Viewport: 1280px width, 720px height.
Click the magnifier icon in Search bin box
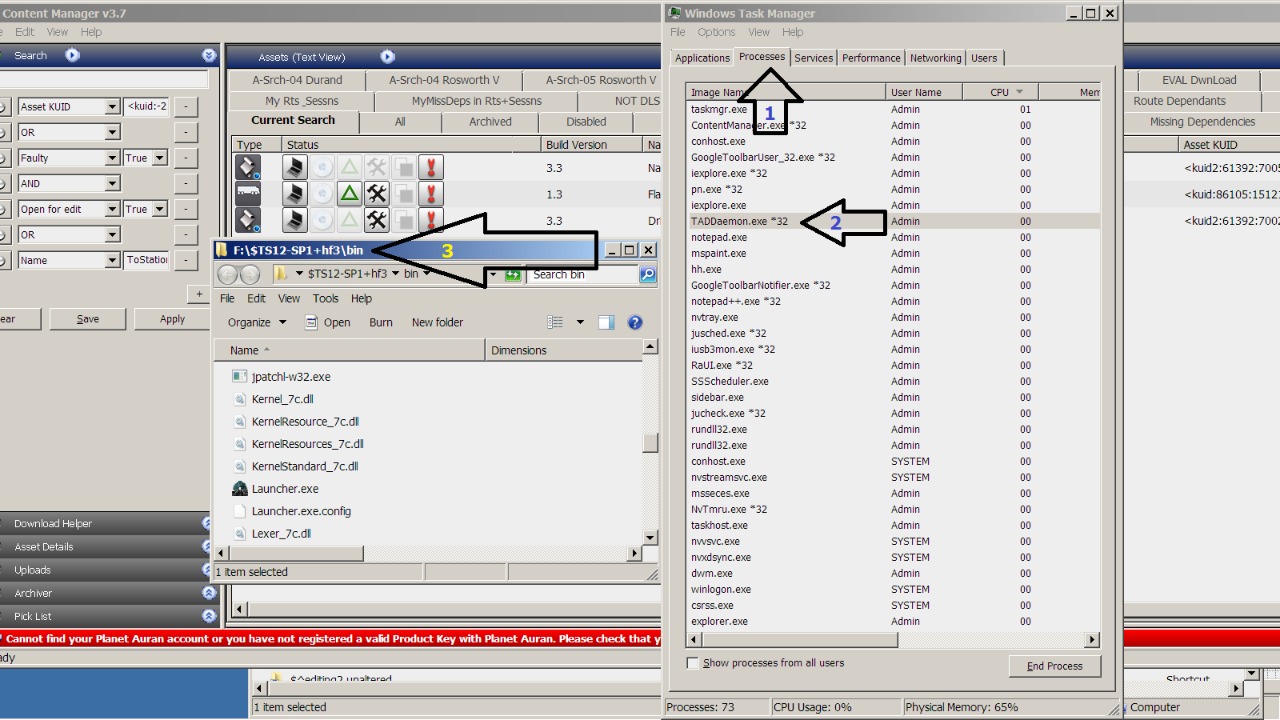[x=647, y=275]
